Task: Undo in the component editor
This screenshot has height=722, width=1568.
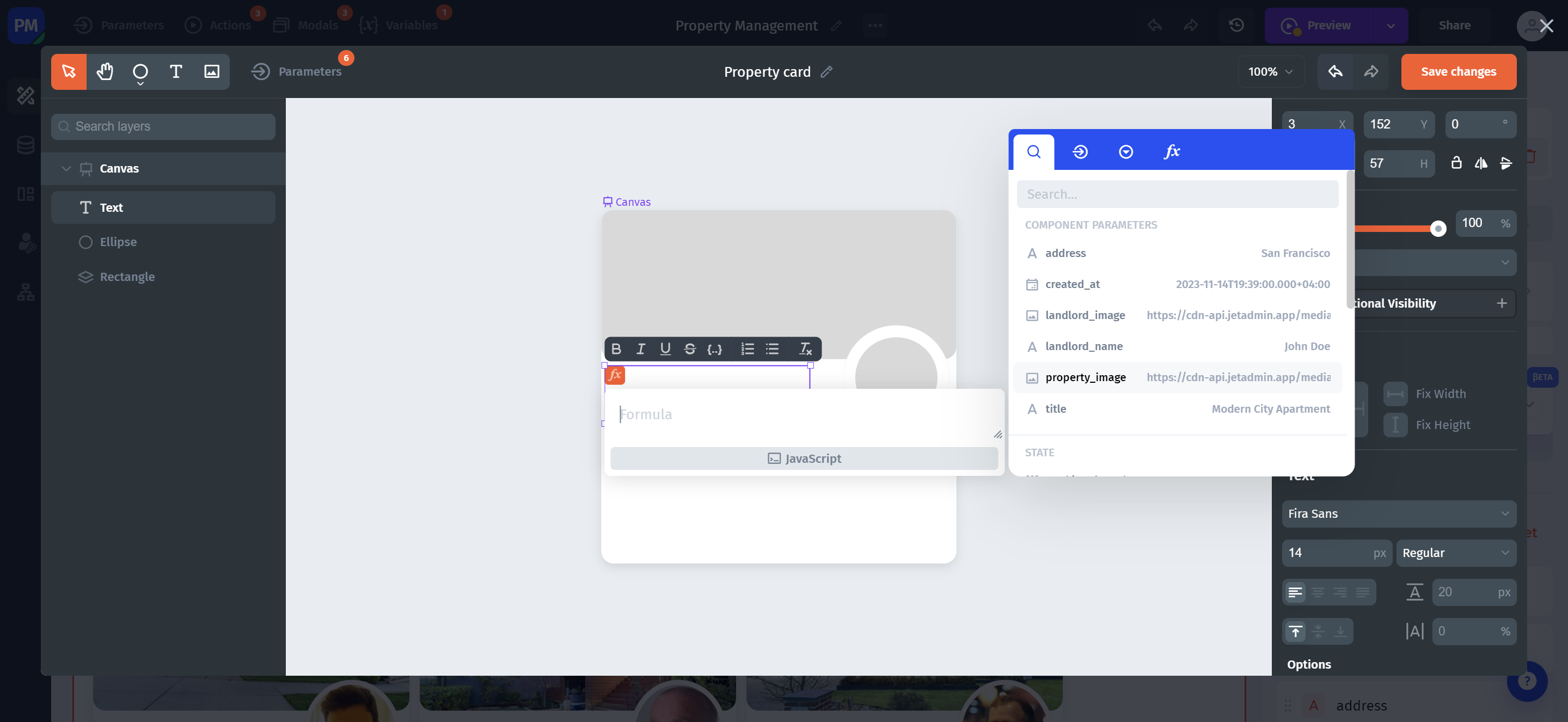Action: pos(1335,71)
